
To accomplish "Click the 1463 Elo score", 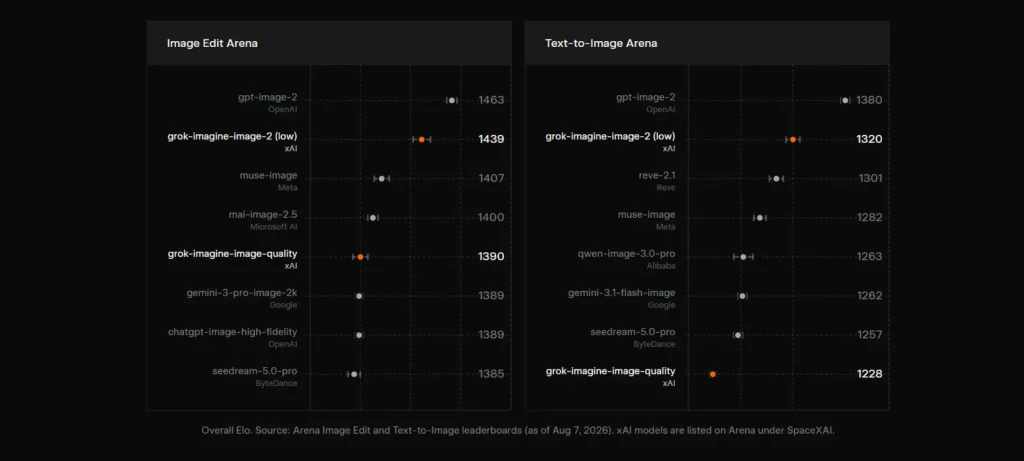I will click(x=491, y=100).
